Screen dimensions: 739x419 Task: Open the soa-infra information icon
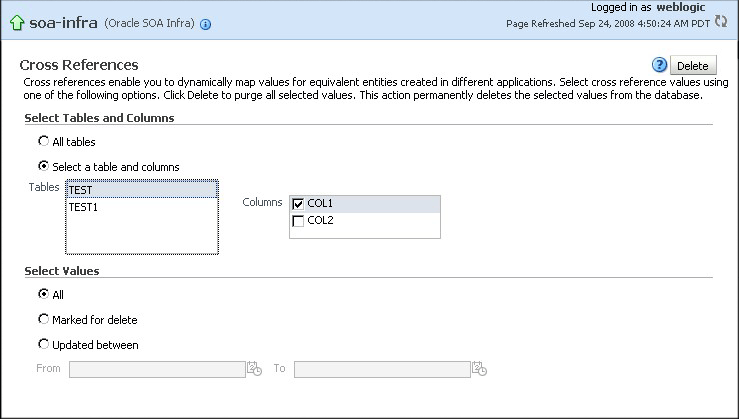pos(205,25)
